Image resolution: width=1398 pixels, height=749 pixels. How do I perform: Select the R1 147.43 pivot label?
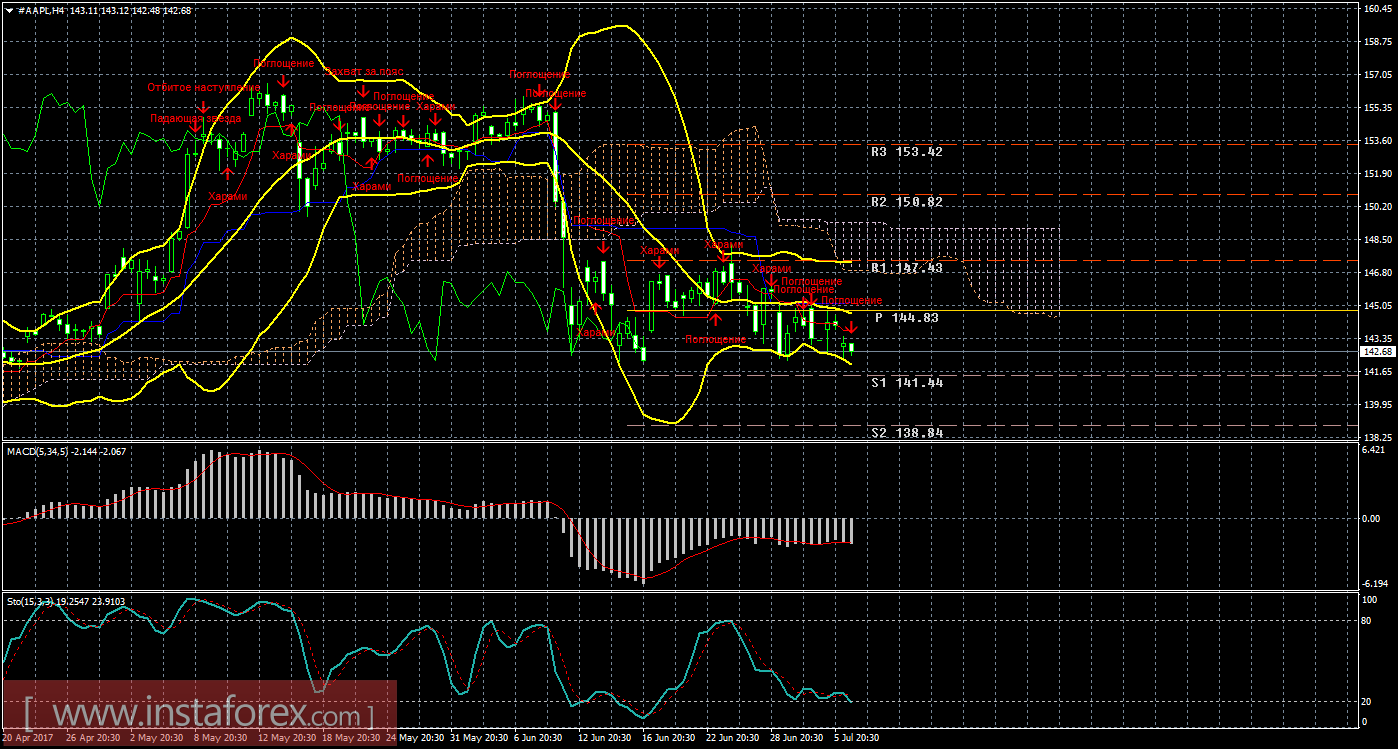906,268
